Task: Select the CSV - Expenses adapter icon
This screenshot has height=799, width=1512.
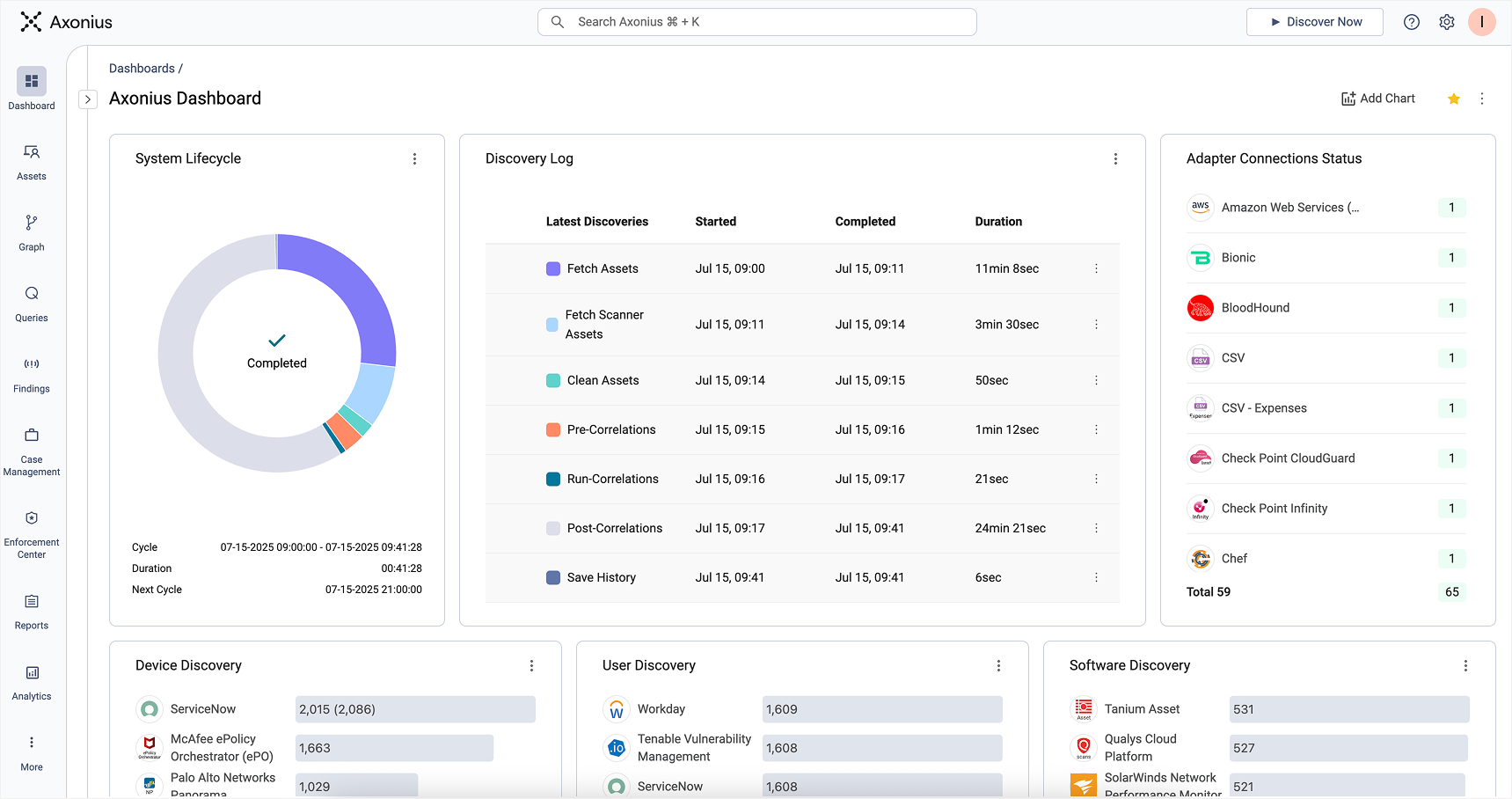Action: coord(1201,408)
